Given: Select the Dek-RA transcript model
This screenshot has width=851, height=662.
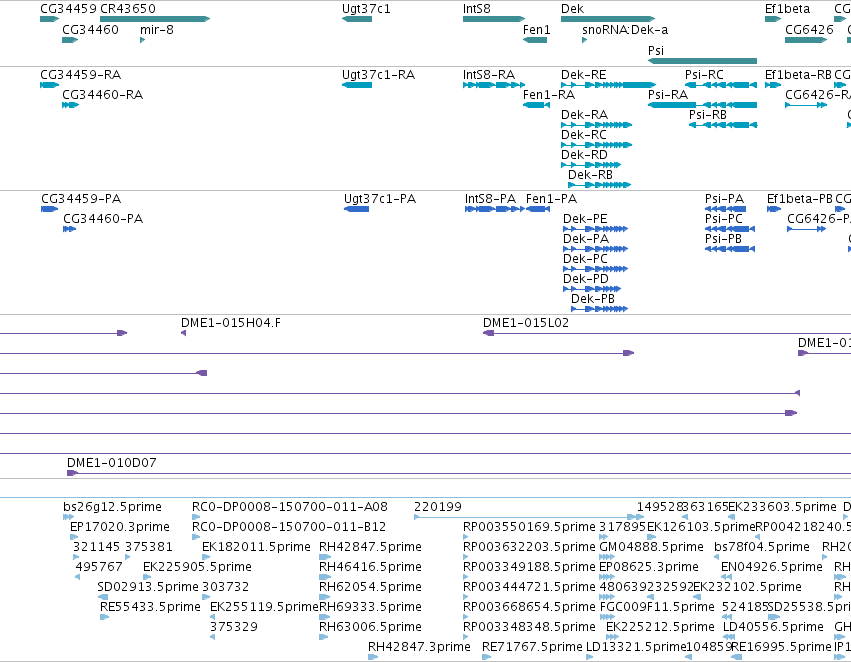Looking at the screenshot, I should point(596,125).
